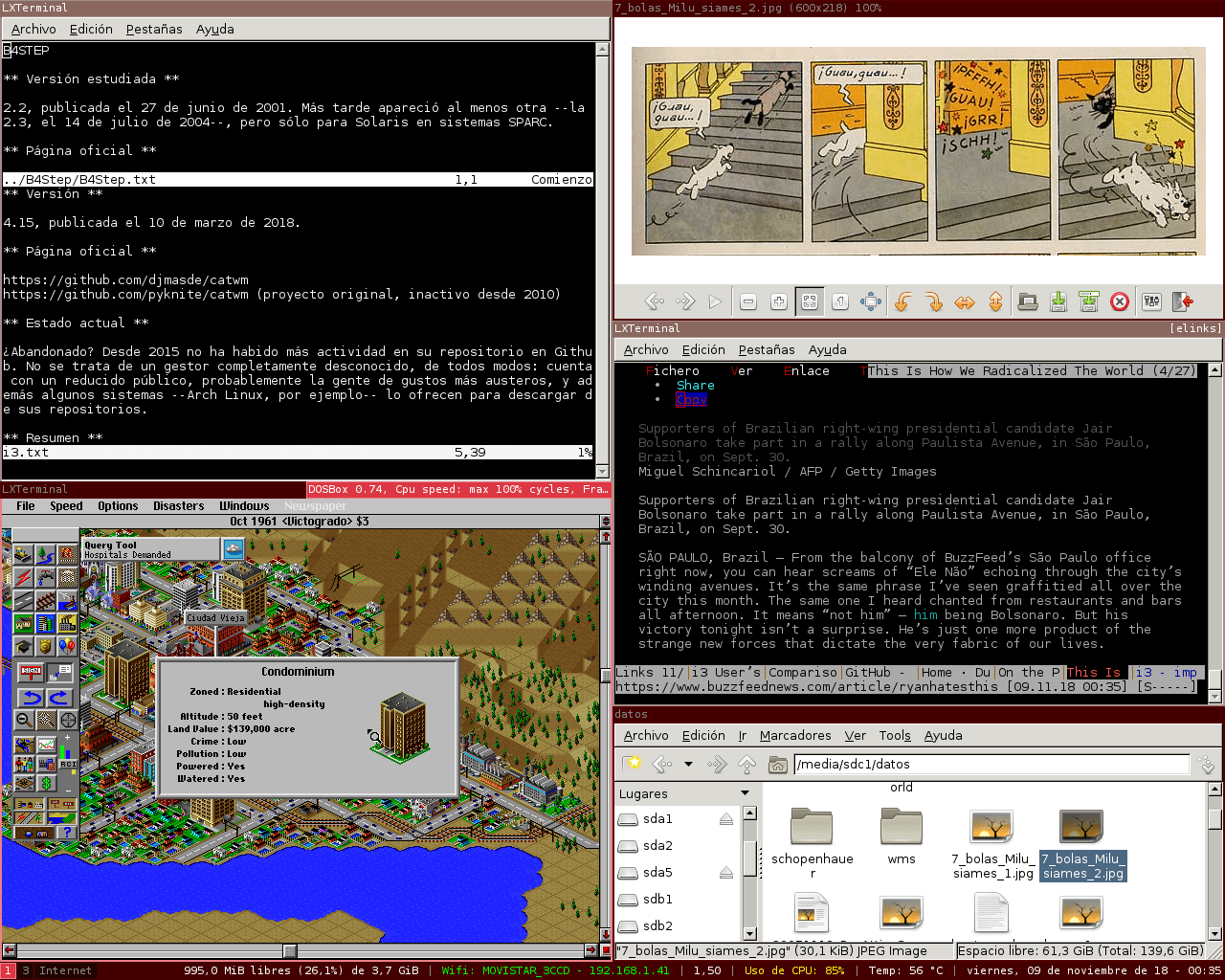The width and height of the screenshot is (1225, 980).
Task: Select the commercial zone tool
Action: [45, 624]
